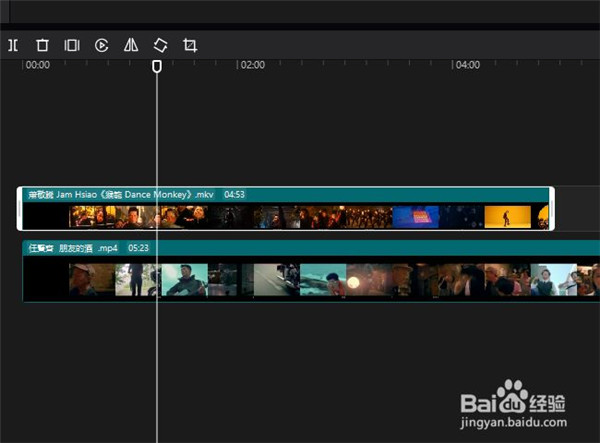This screenshot has width=600, height=443.
Task: Click the playhead handle on ruler
Action: (x=156, y=66)
